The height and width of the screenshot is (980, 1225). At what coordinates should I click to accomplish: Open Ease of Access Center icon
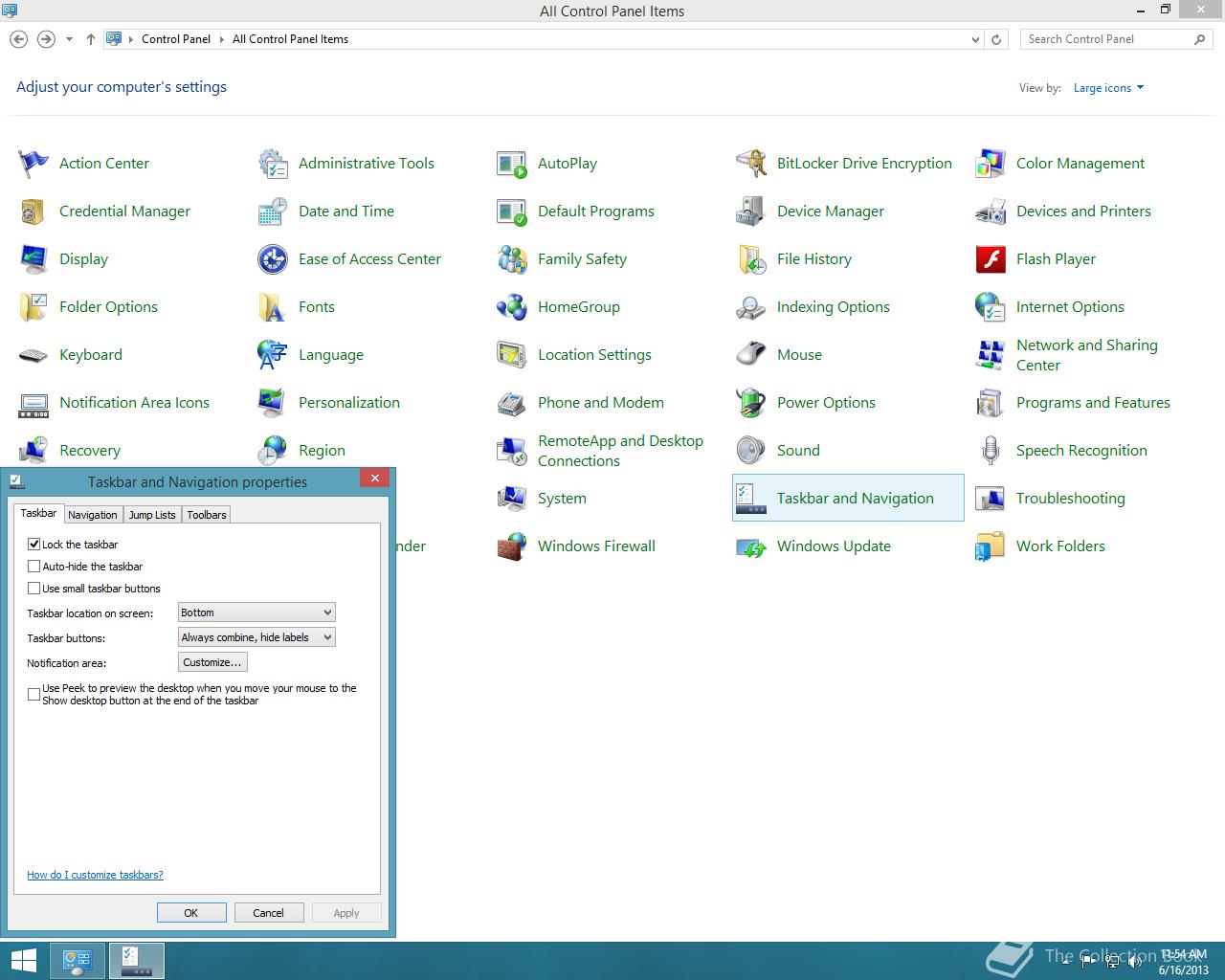[273, 259]
